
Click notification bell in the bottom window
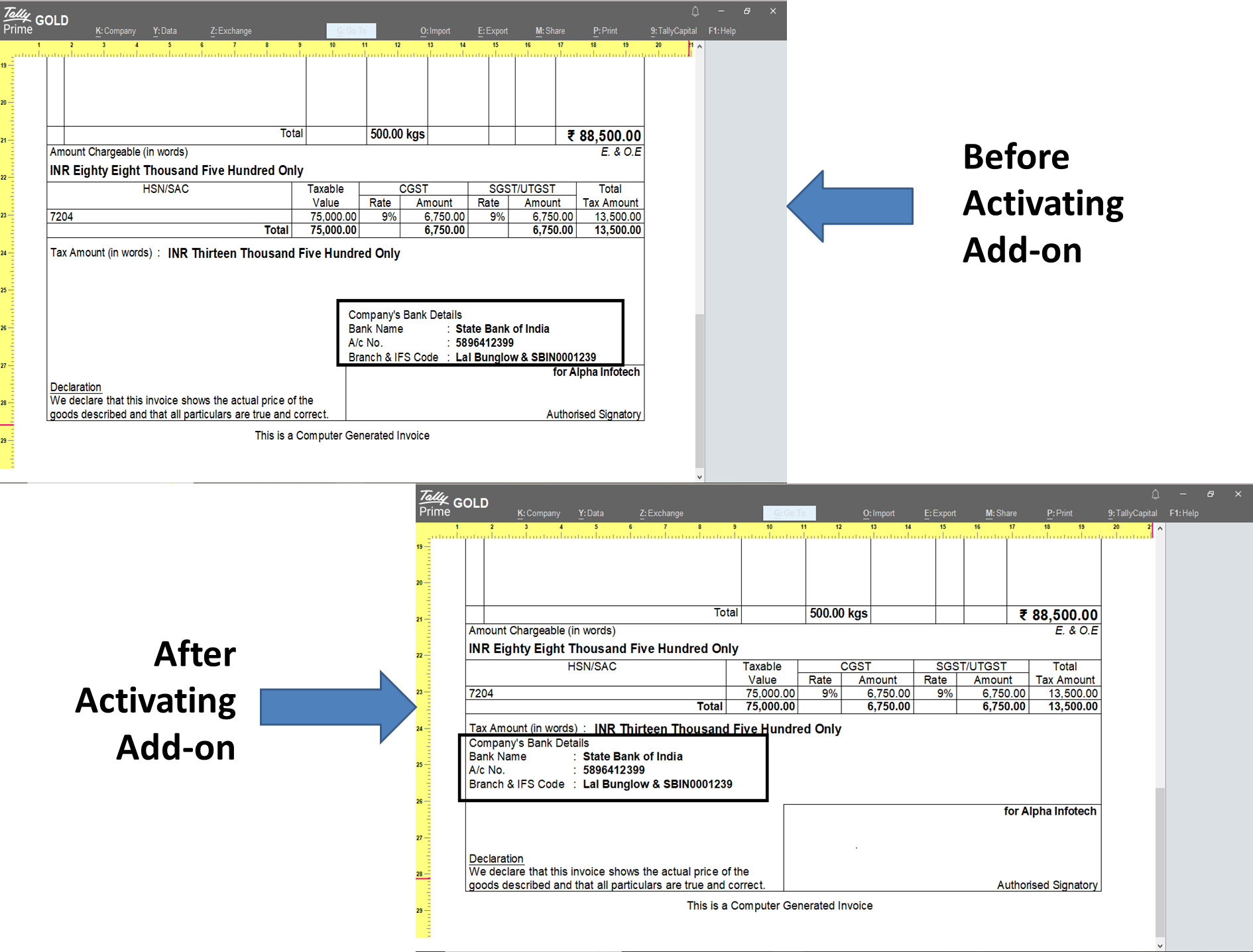tap(1156, 495)
